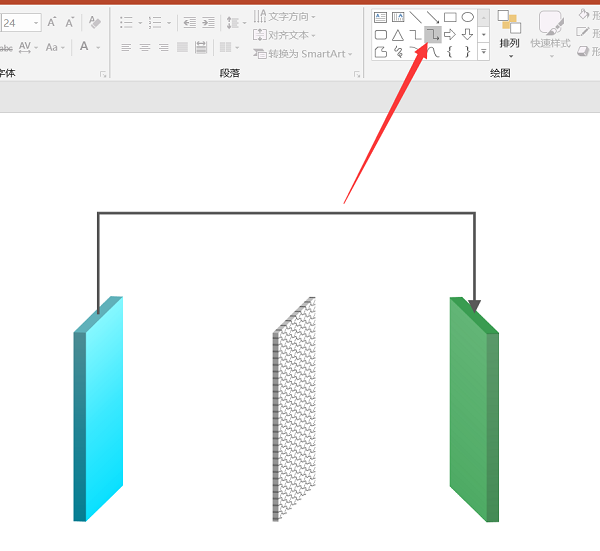The image size is (600, 551).
Task: Expand the shapes gallery More arrow
Action: (484, 52)
